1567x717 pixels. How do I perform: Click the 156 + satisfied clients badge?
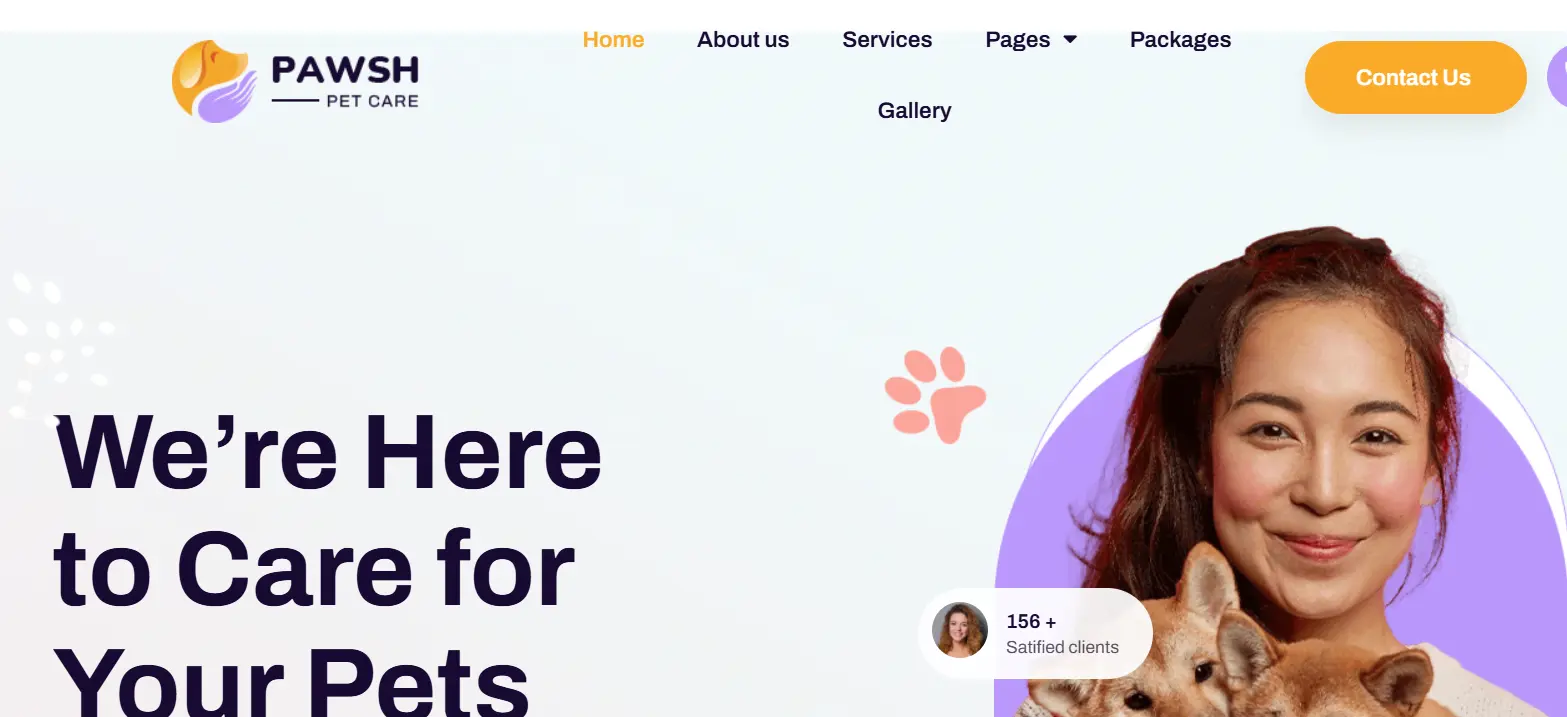pyautogui.click(x=1035, y=633)
